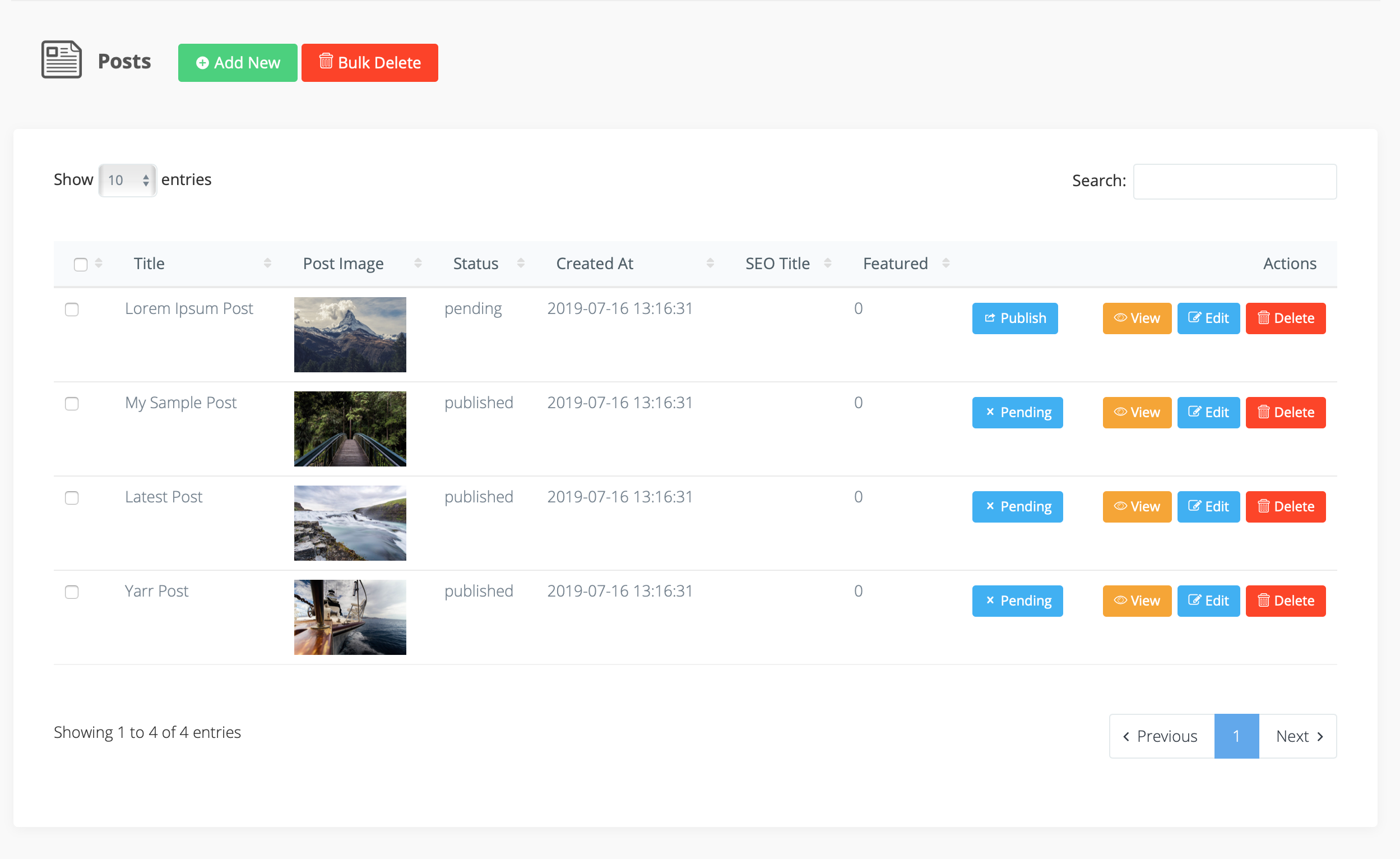This screenshot has height=859, width=1400.
Task: Check the checkbox for Lorem Ipsum Post row
Action: click(72, 310)
